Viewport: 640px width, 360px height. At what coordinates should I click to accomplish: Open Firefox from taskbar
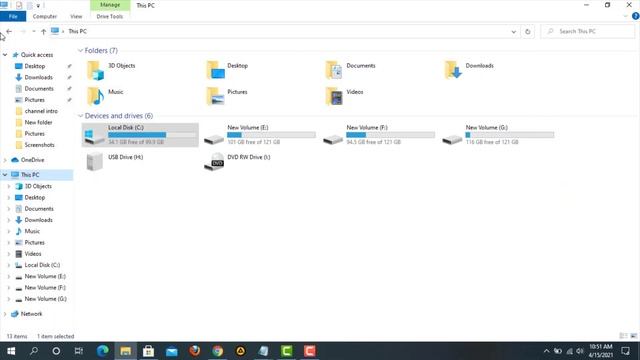pos(195,351)
